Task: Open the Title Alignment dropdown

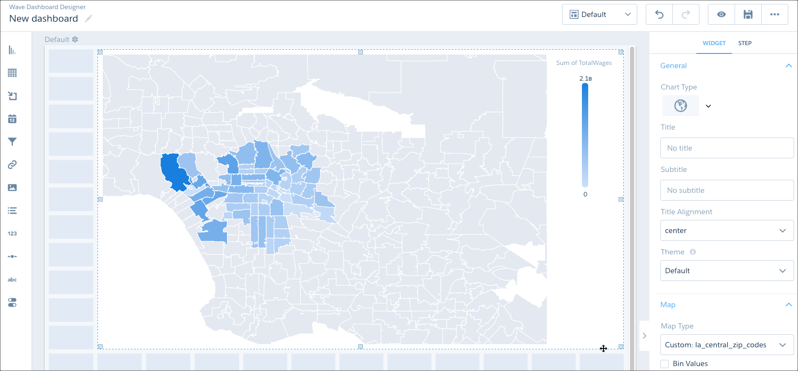Action: (726, 231)
